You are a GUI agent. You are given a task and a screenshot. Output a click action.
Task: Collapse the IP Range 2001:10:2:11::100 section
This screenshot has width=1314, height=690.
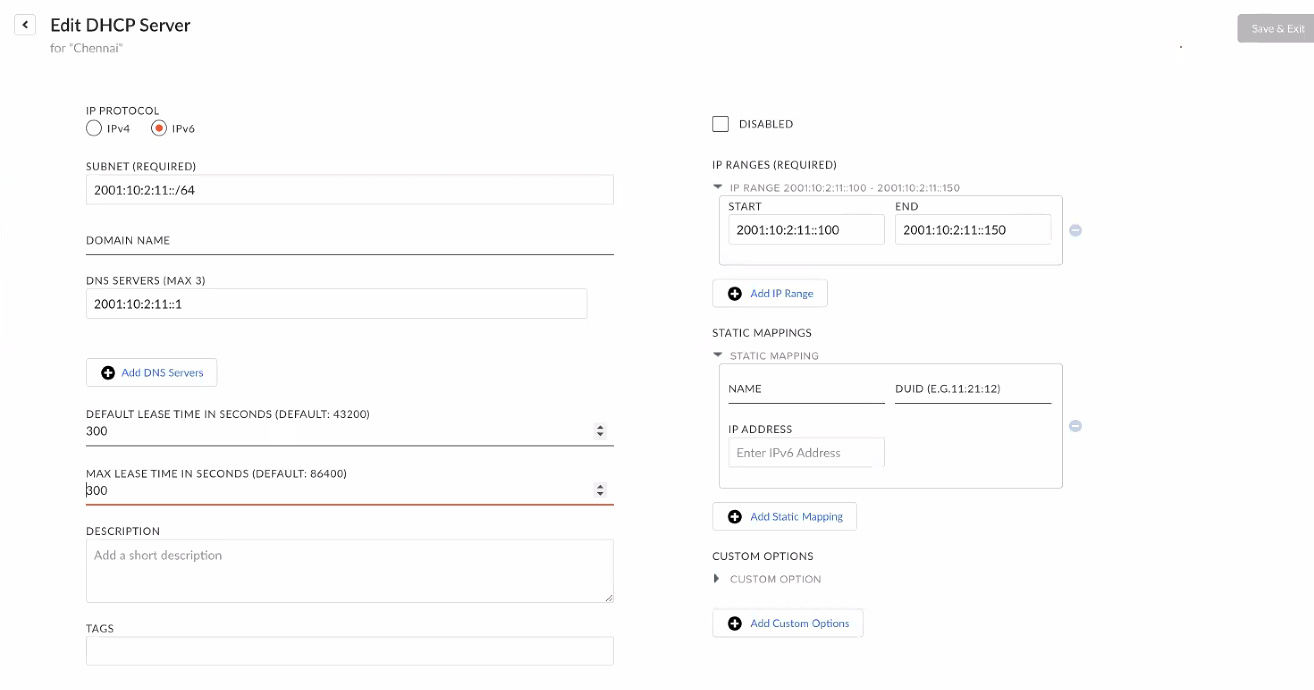[x=718, y=187]
